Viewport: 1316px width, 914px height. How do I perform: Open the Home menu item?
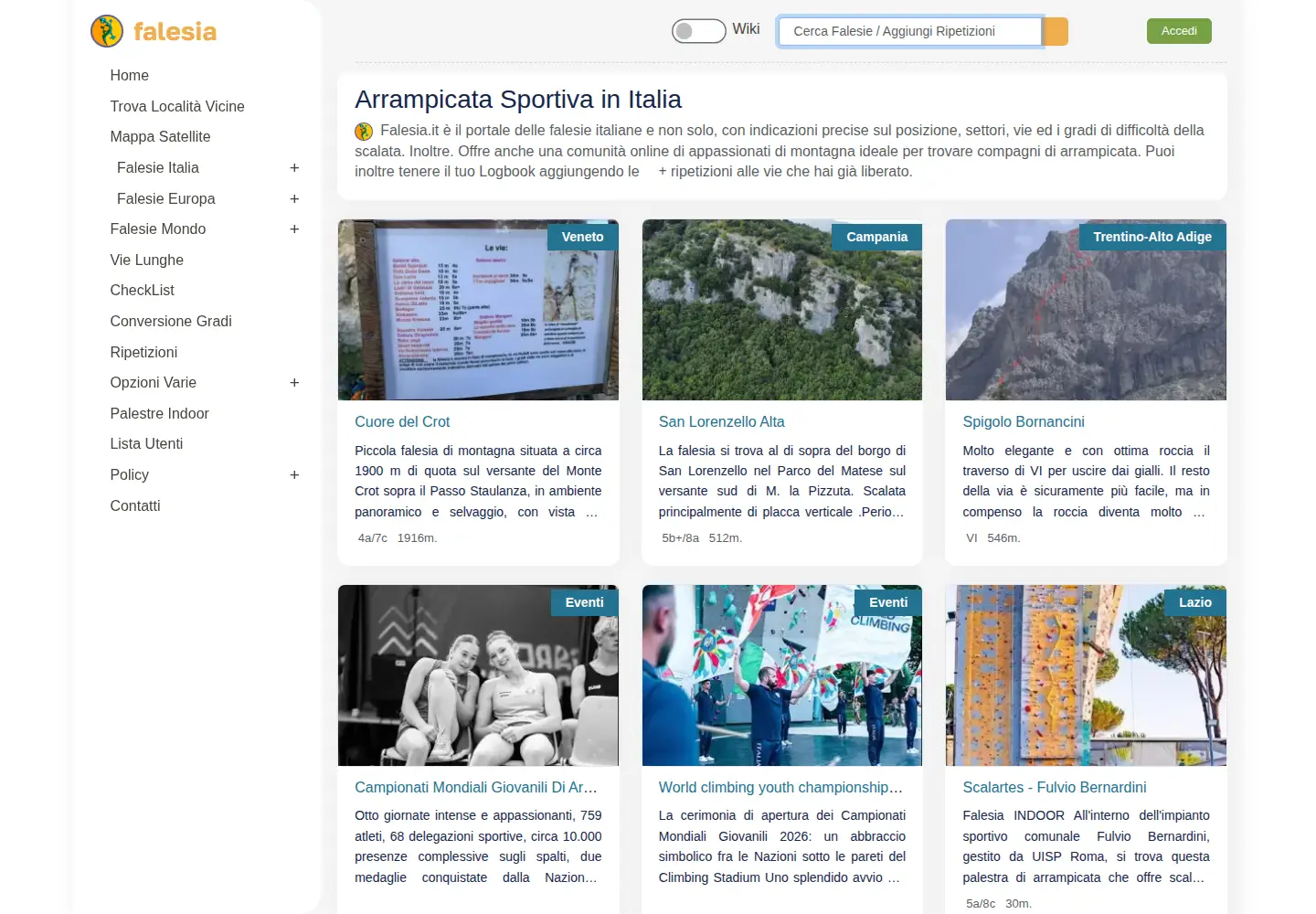(130, 76)
